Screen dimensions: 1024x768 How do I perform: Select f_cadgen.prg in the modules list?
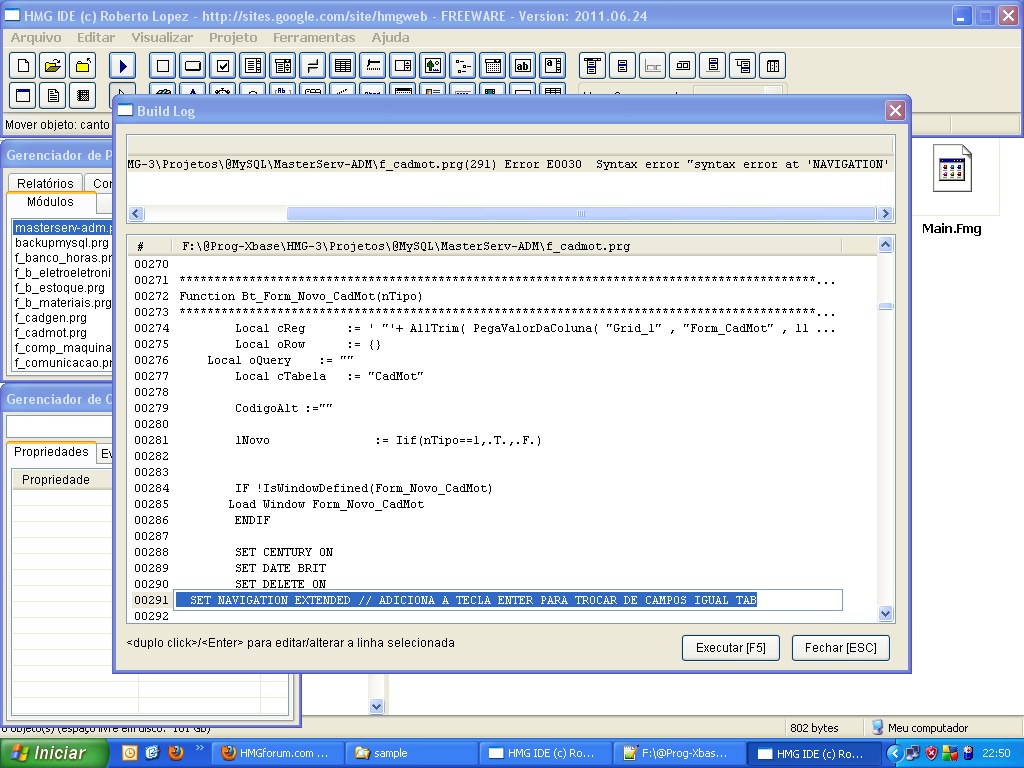pyautogui.click(x=50, y=317)
